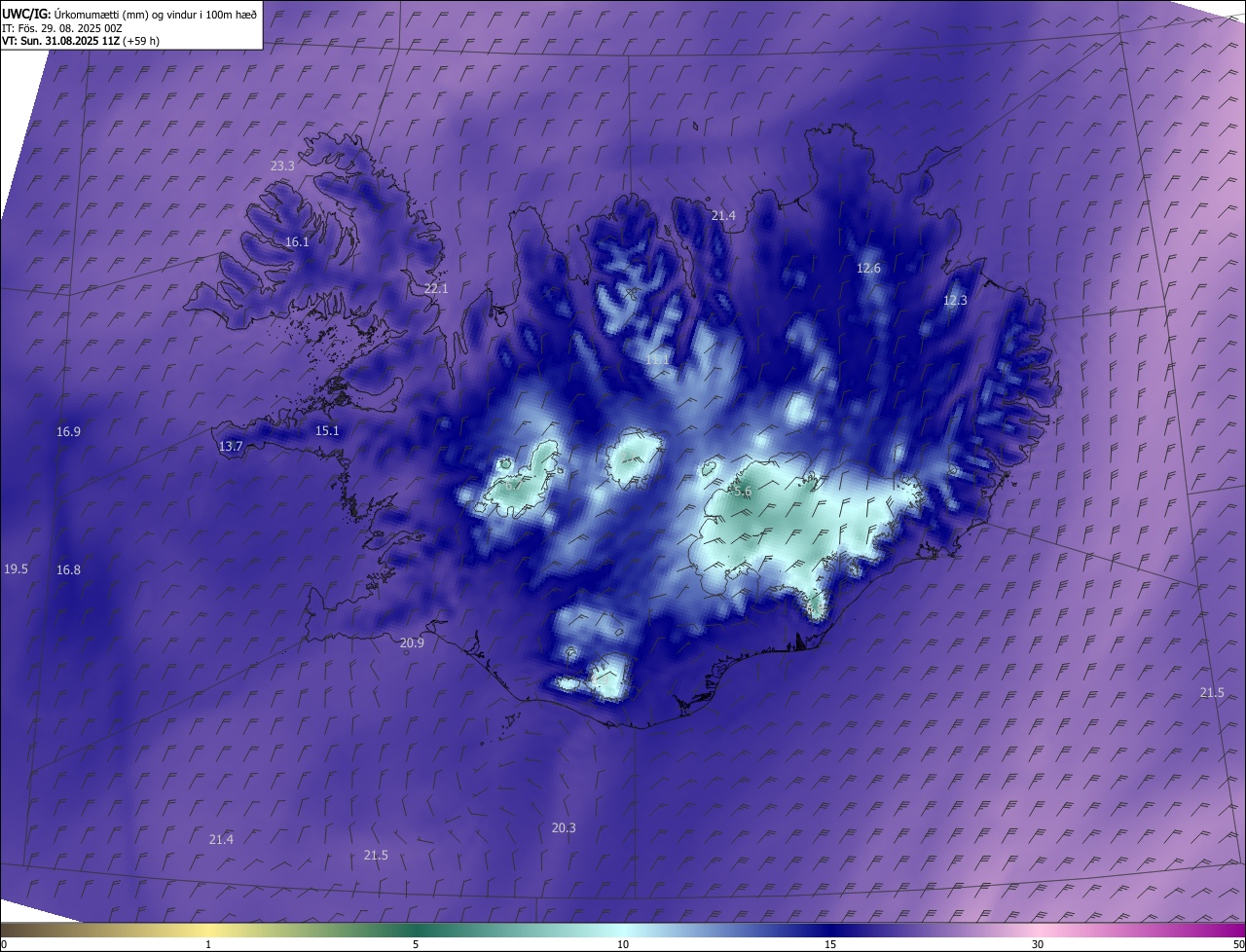The height and width of the screenshot is (952, 1246).
Task: Click the value 23.3 on the map
Action: coord(282,166)
